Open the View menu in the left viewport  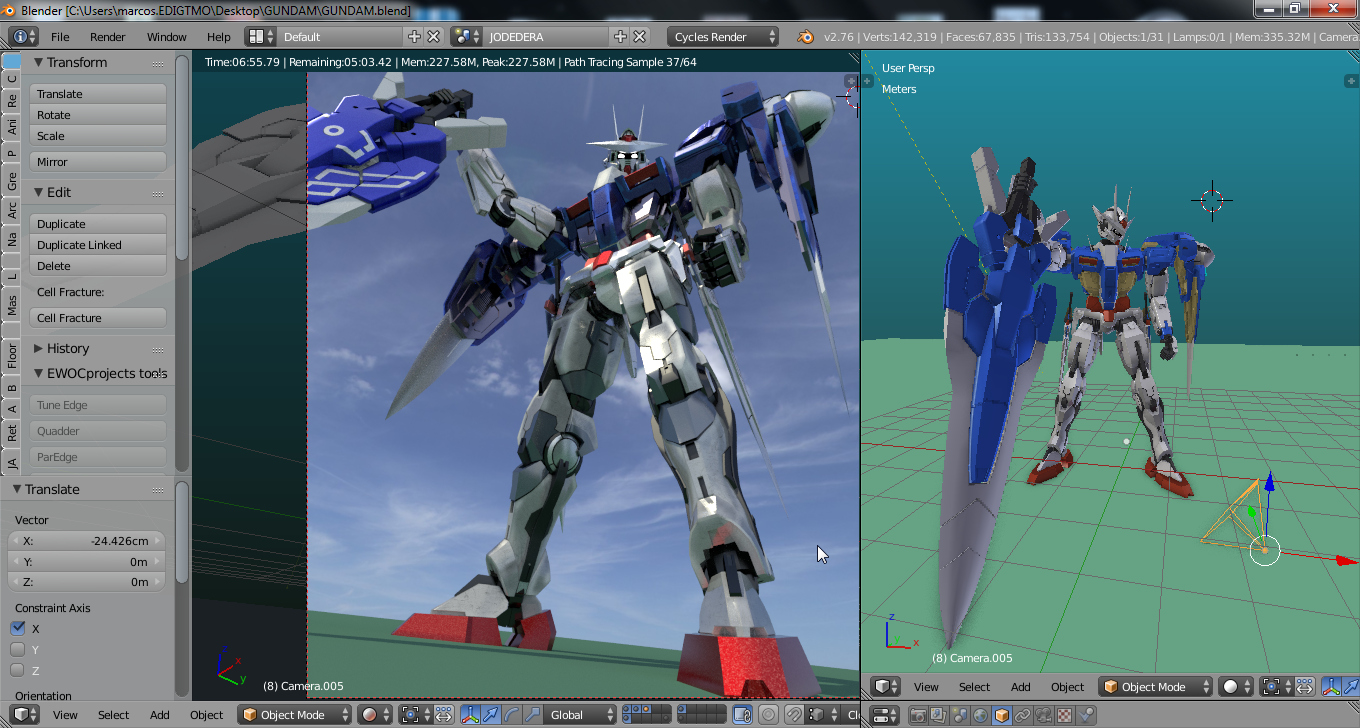(x=66, y=715)
